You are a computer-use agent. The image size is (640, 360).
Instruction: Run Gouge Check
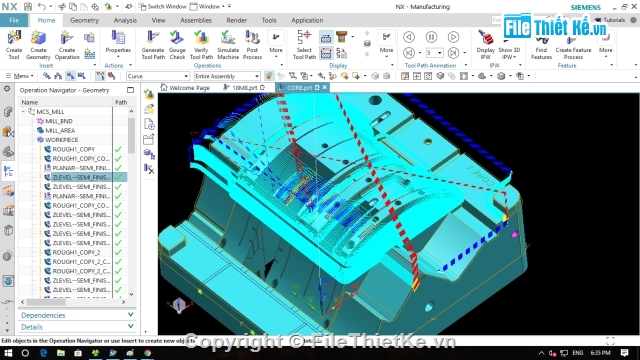(177, 45)
